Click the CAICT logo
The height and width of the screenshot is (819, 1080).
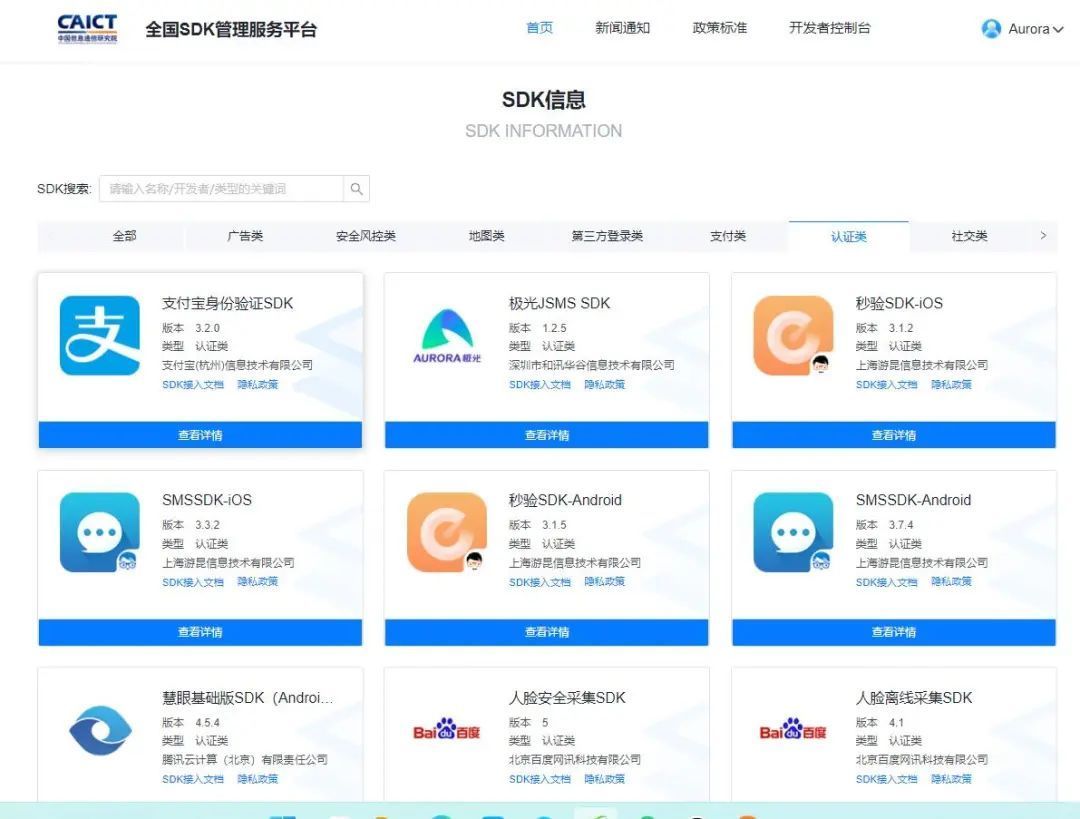pos(87,28)
